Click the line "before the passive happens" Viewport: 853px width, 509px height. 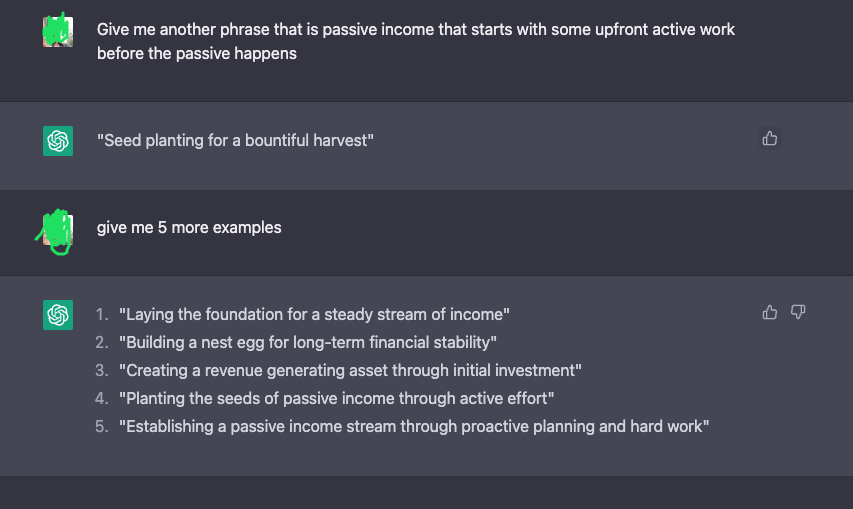(196, 53)
